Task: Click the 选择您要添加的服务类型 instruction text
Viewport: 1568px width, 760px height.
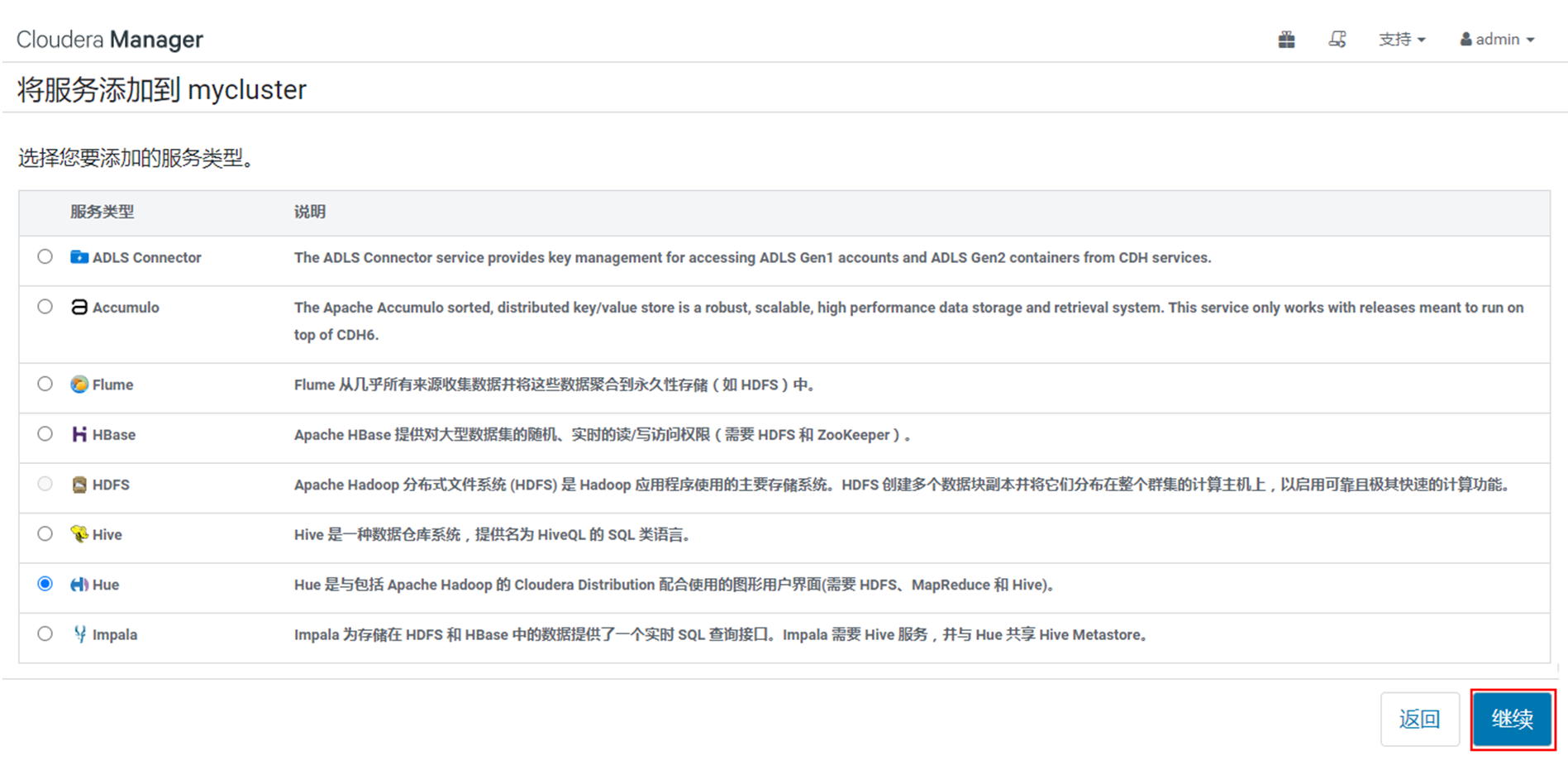Action: point(136,157)
